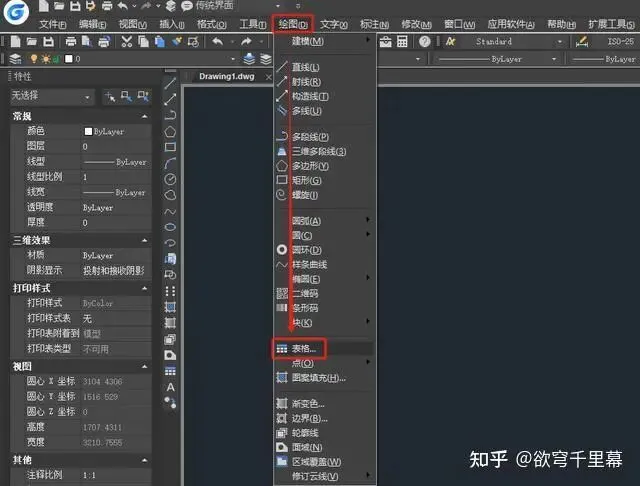Open the 传统界面 workspace dropdown

click(x=278, y=6)
